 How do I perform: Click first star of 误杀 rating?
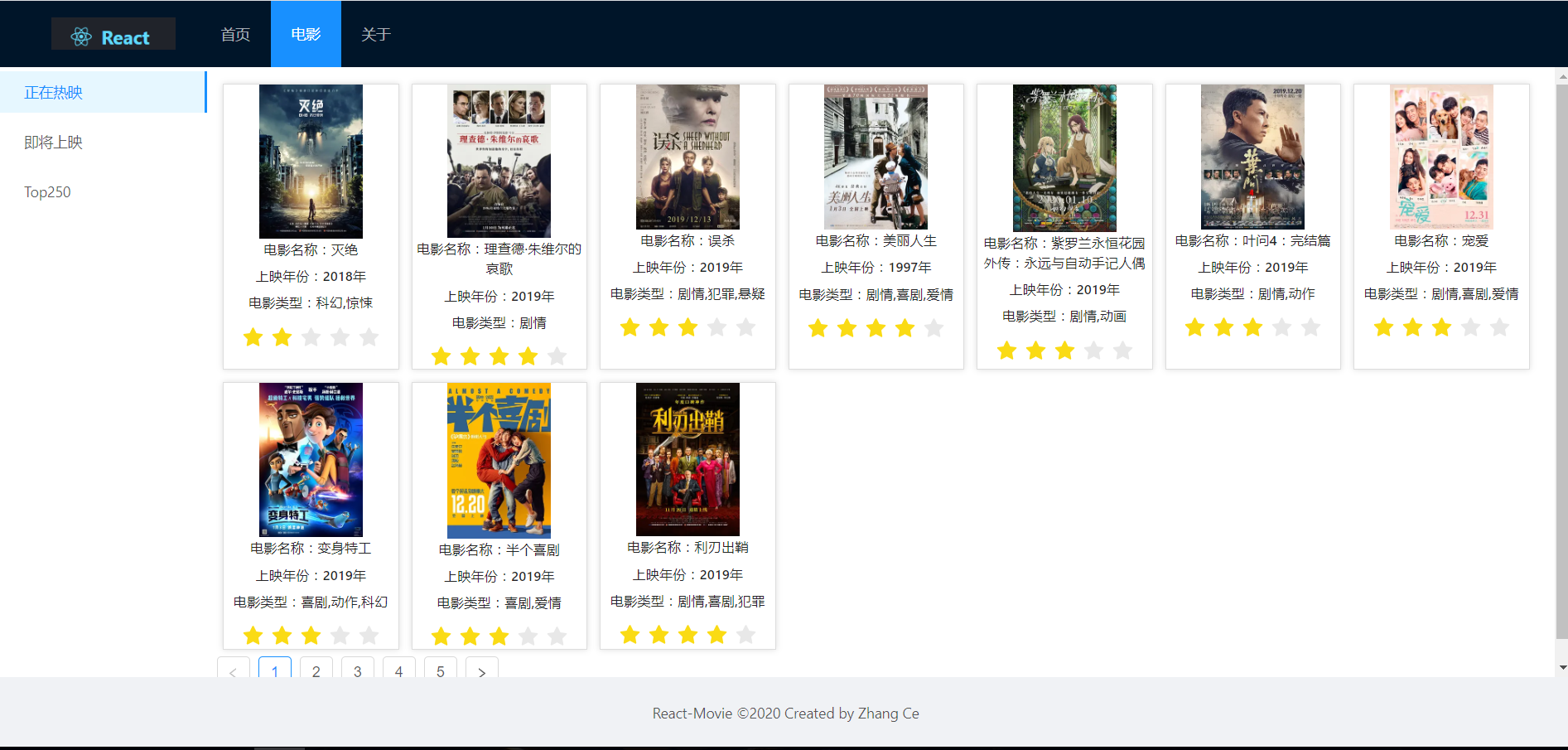click(630, 327)
